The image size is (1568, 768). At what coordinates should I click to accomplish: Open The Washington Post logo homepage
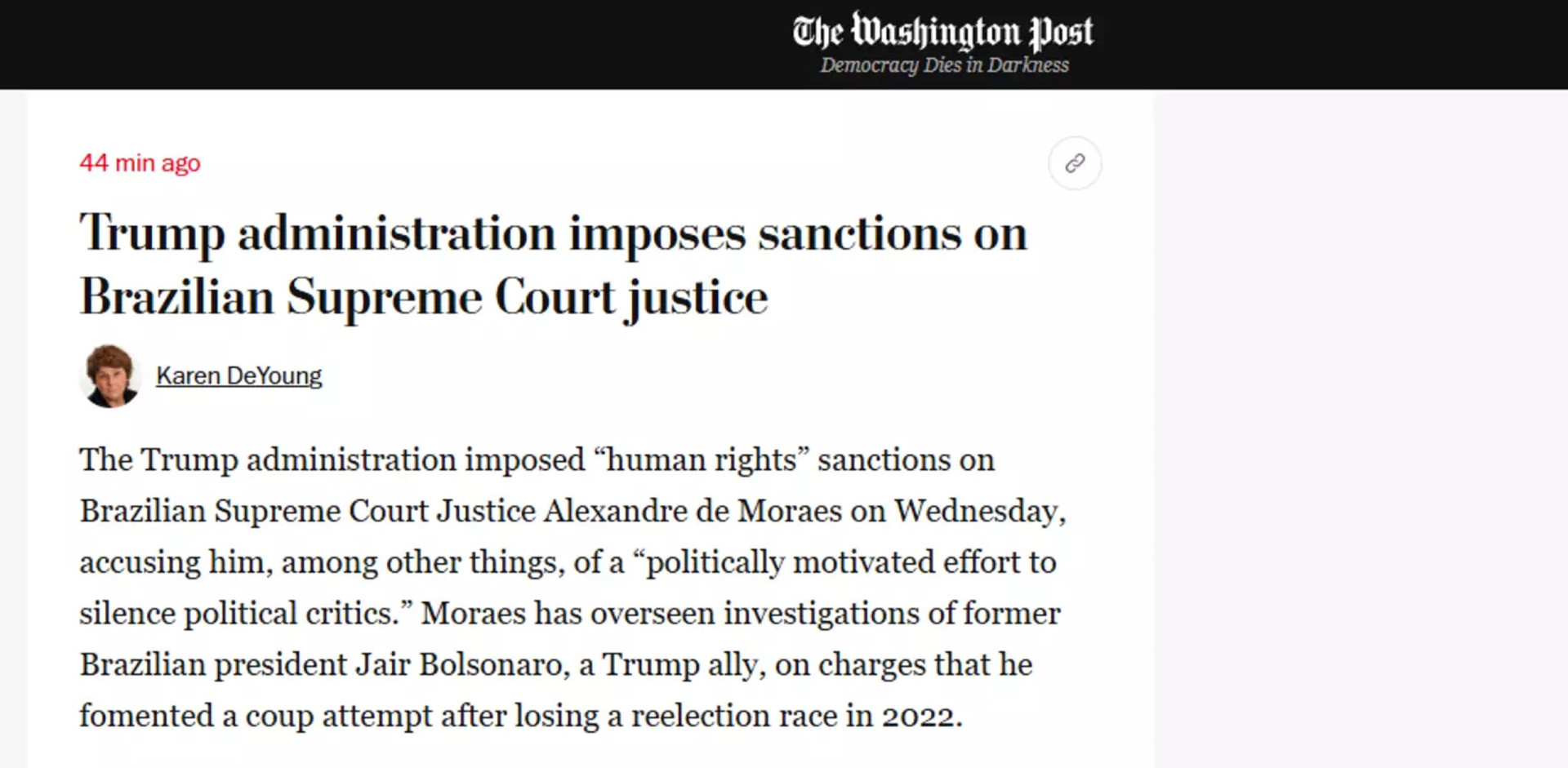(x=943, y=32)
